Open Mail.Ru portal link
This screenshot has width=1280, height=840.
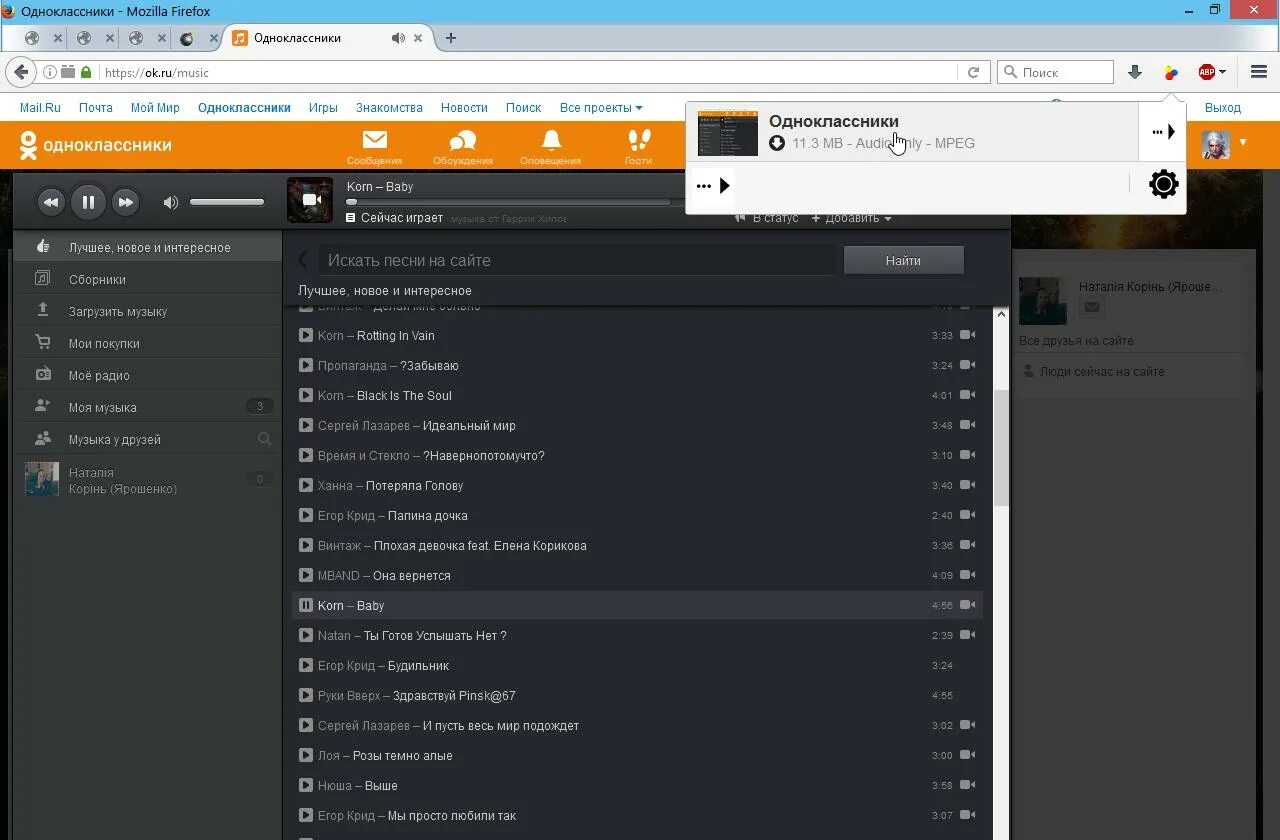pos(40,107)
